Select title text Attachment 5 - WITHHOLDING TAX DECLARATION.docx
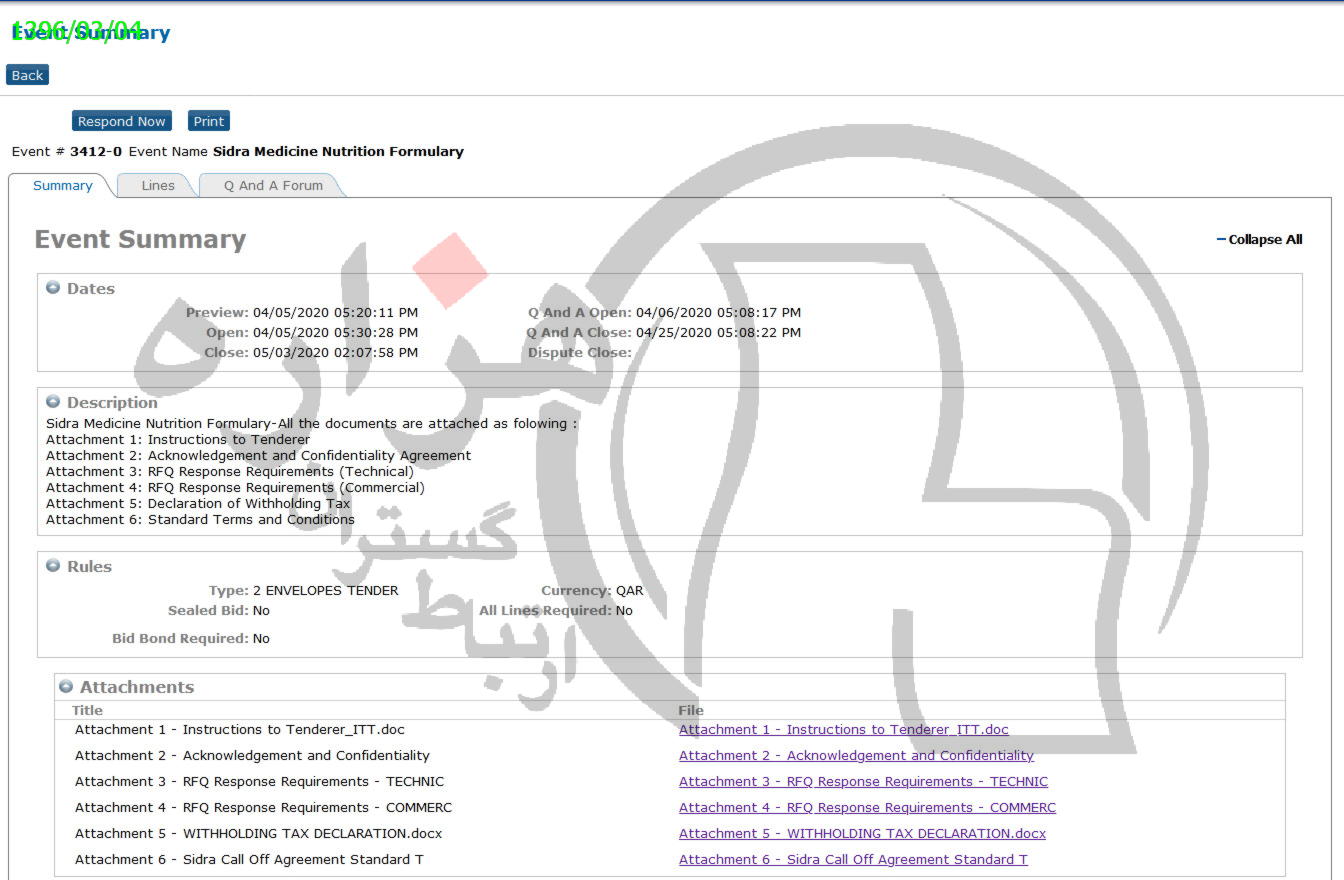 [258, 834]
